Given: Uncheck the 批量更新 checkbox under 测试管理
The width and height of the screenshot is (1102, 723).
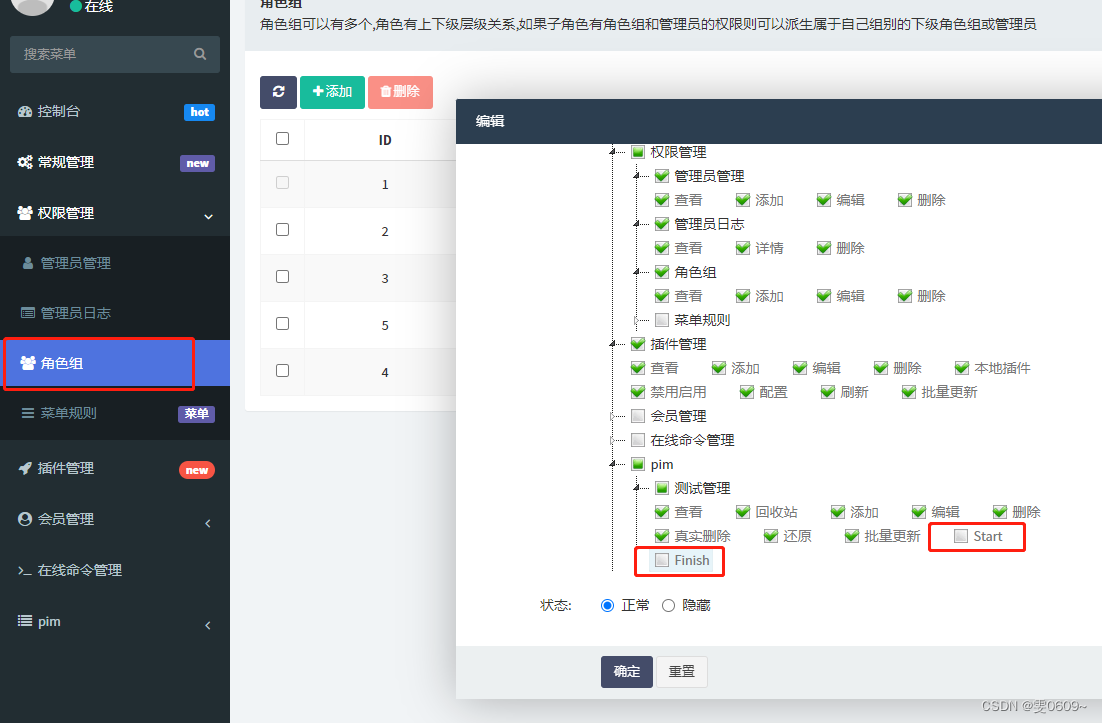Looking at the screenshot, I should point(852,536).
